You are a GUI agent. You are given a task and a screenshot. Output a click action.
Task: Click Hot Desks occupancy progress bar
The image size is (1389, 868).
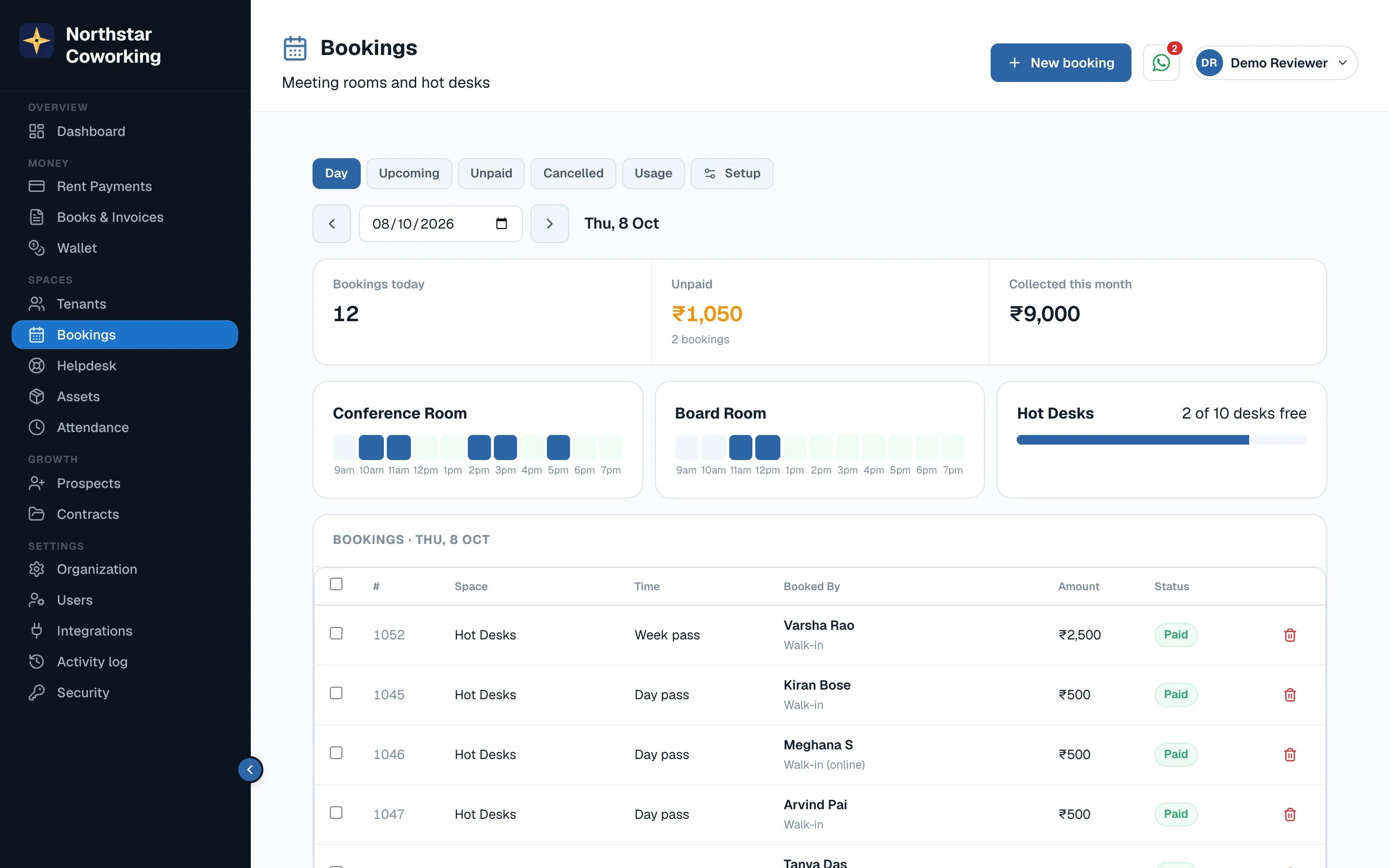click(1161, 440)
